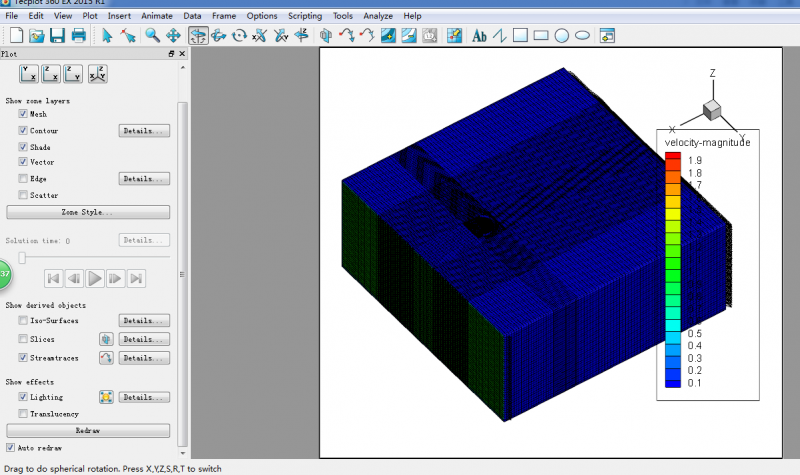Select the Adjustor tool with red cursor
This screenshot has height=475, width=800.
[128, 36]
